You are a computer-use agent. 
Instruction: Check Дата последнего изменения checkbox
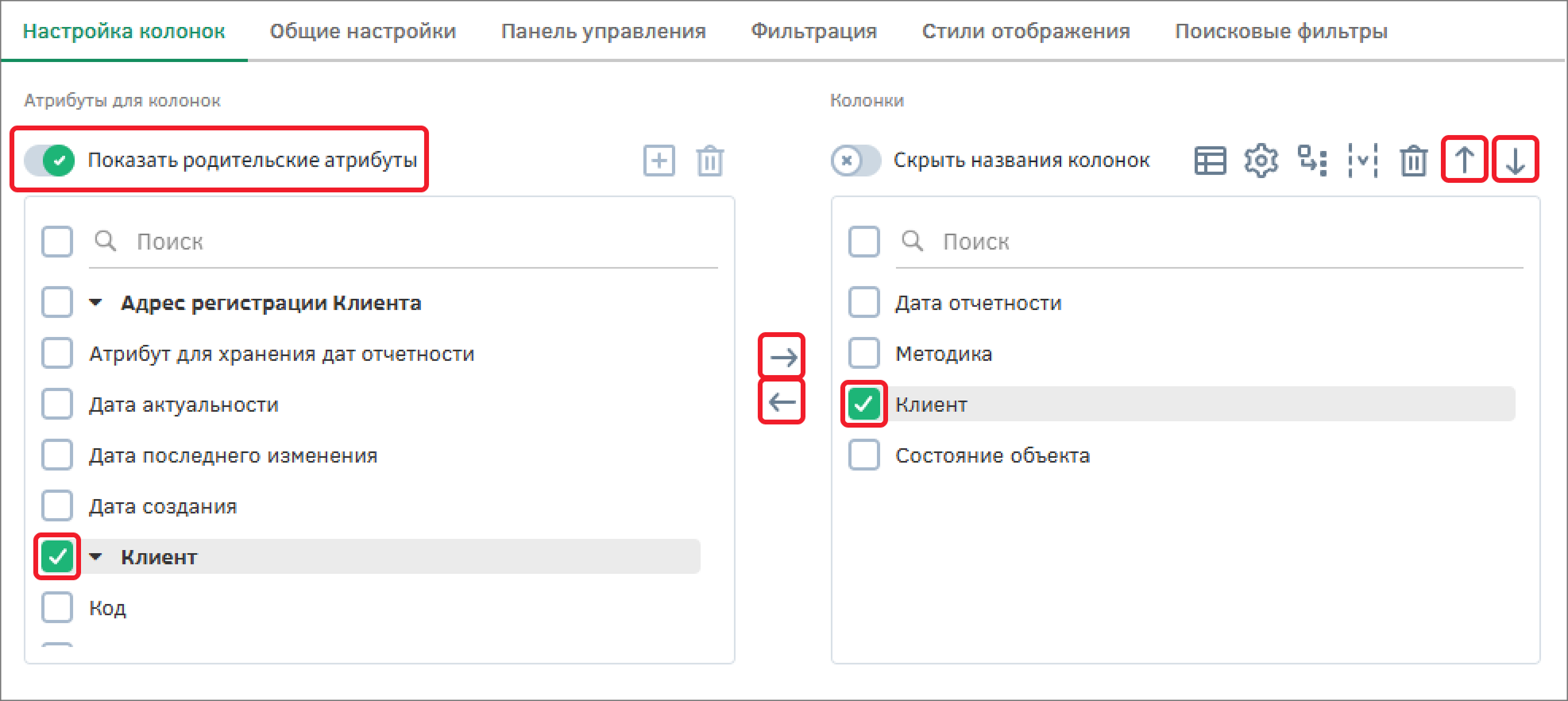[57, 455]
